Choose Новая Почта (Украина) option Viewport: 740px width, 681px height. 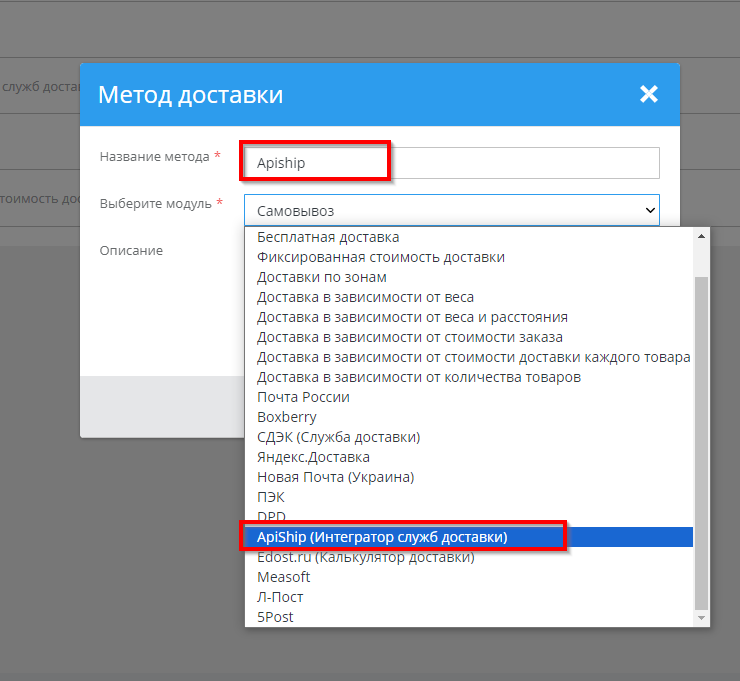click(x=335, y=477)
